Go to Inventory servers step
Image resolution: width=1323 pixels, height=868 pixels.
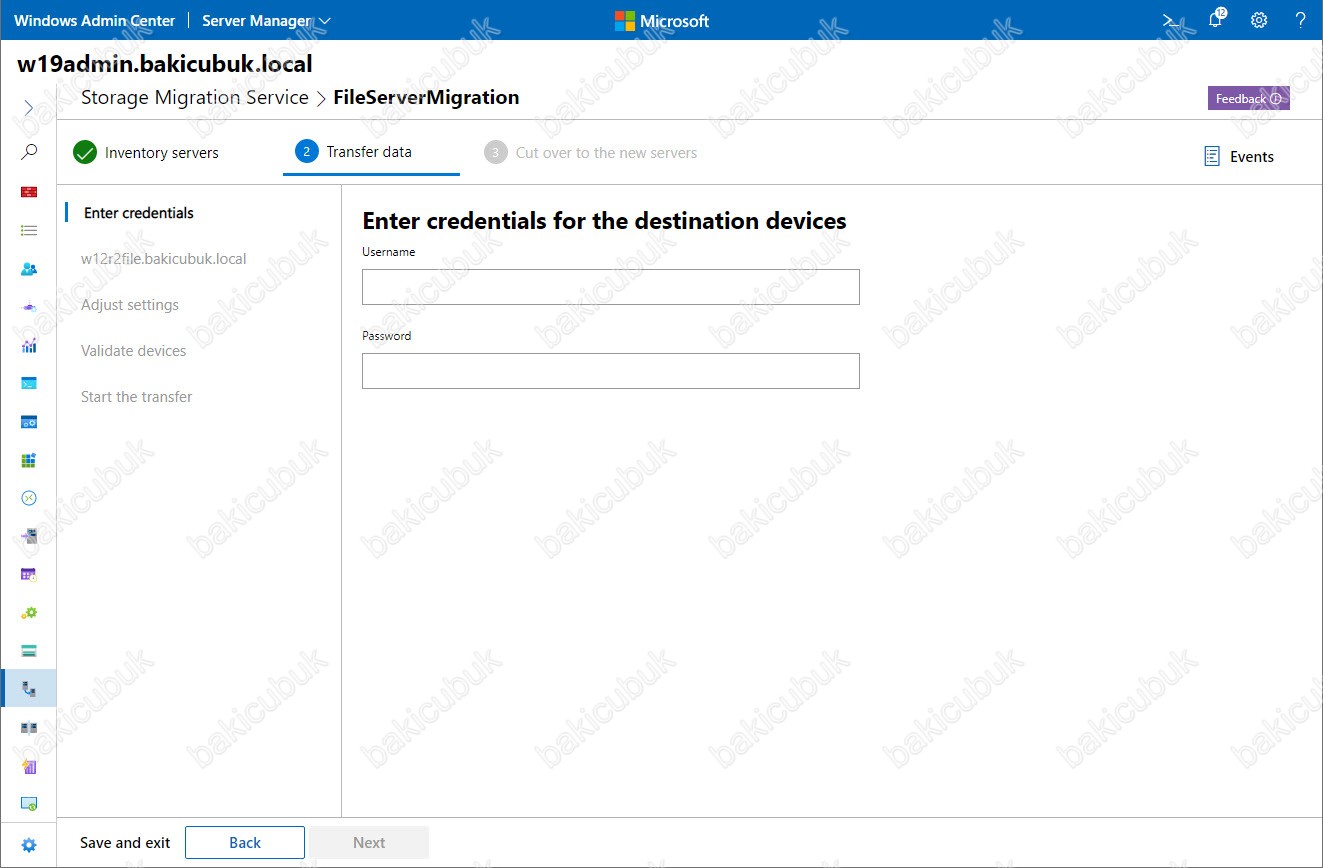(x=146, y=153)
